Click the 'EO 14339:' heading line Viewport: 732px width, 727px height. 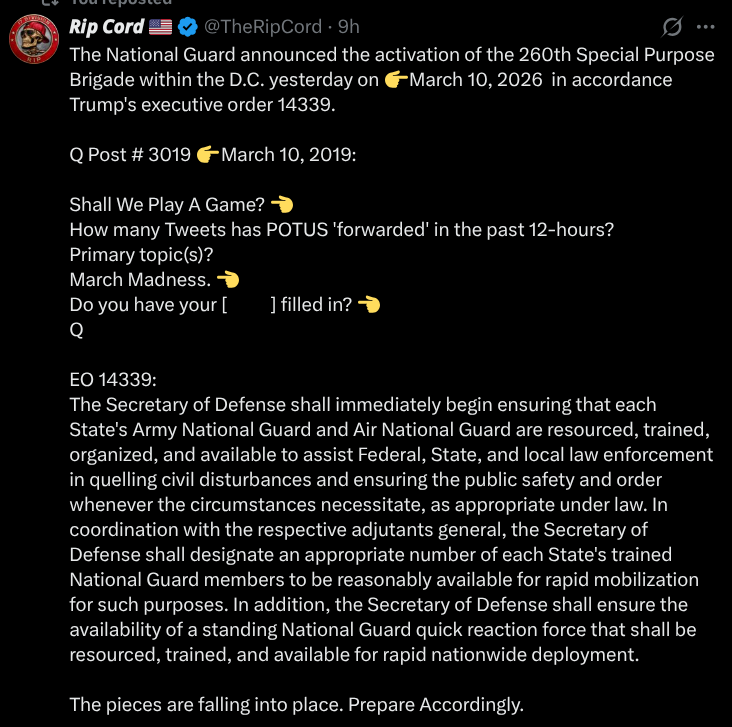click(x=113, y=379)
